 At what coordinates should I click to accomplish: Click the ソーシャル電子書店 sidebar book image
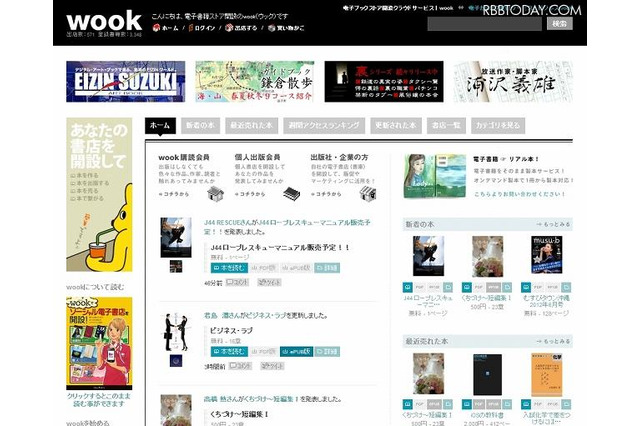tap(99, 344)
